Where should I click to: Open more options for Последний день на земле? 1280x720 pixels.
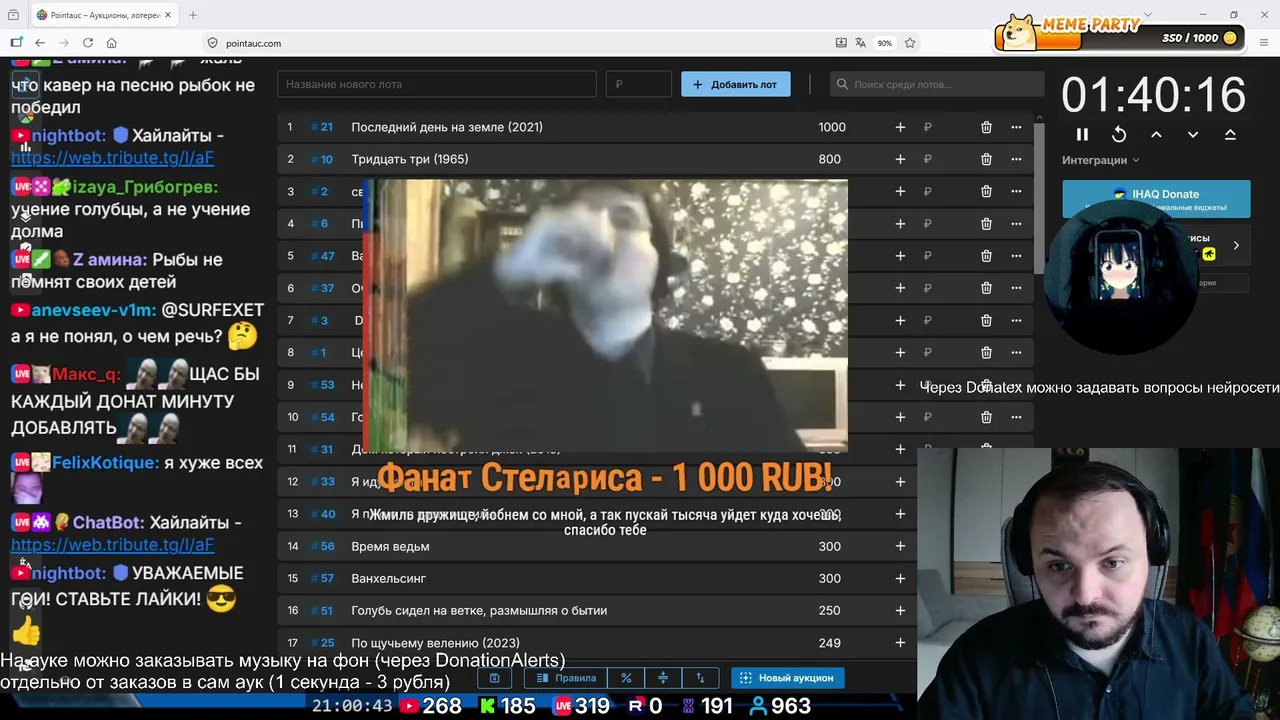[1016, 127]
